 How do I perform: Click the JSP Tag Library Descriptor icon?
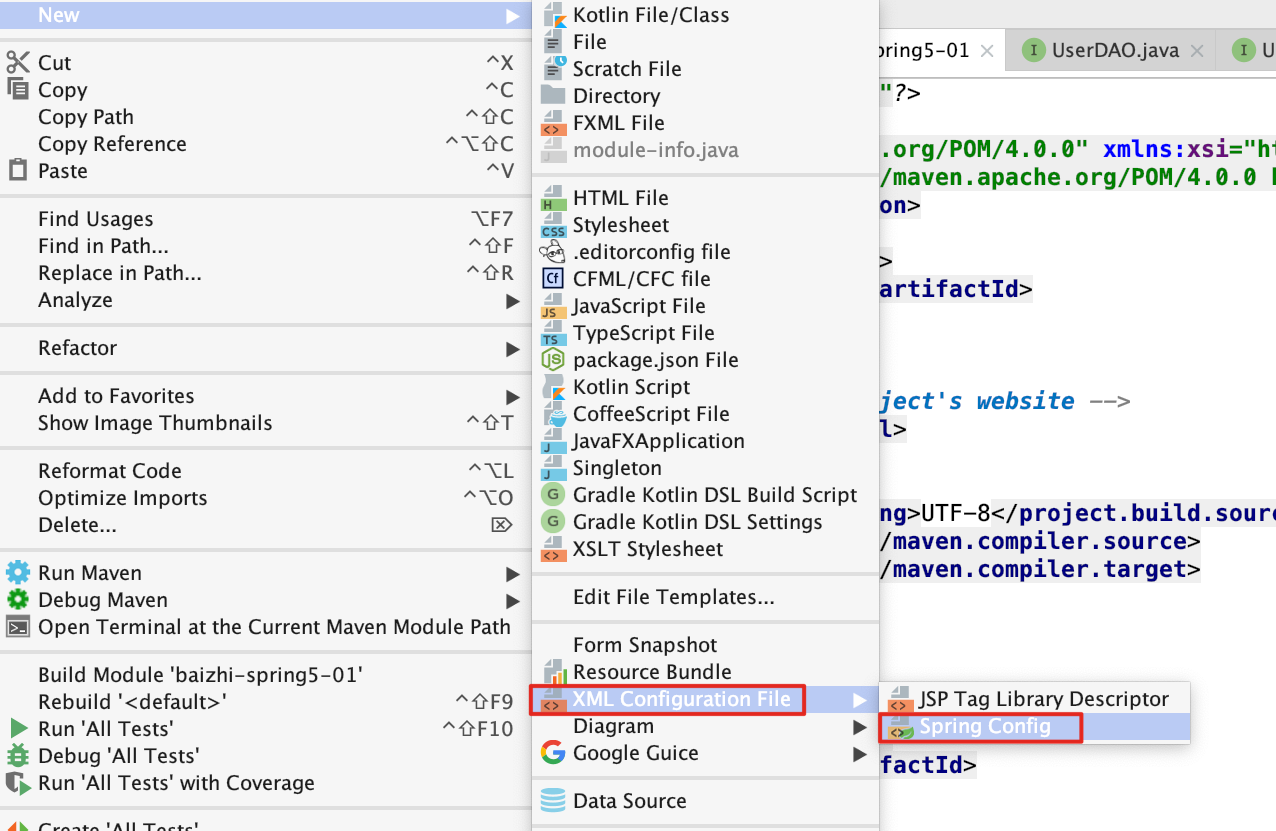901,699
